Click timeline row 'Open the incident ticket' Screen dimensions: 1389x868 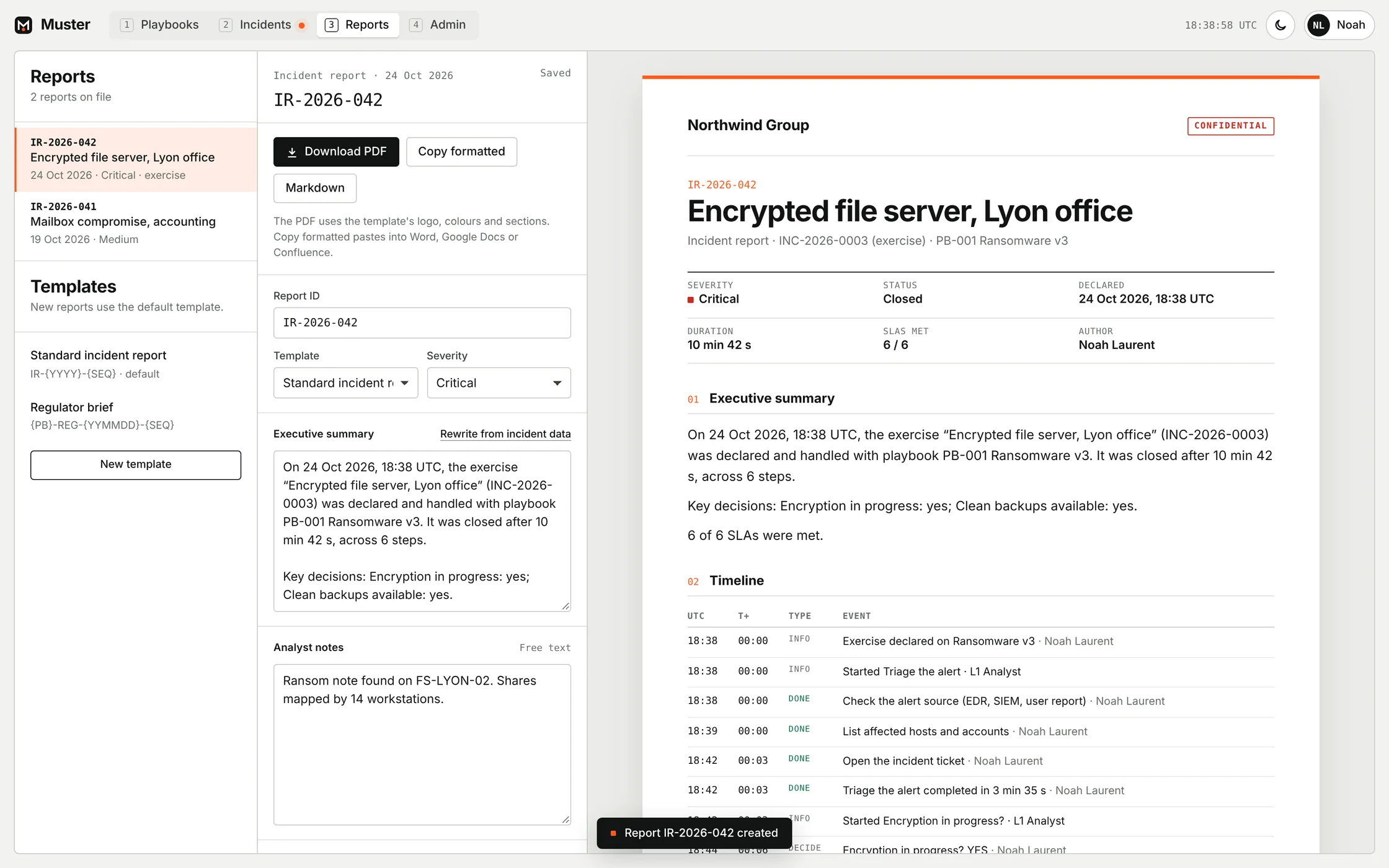click(x=980, y=761)
